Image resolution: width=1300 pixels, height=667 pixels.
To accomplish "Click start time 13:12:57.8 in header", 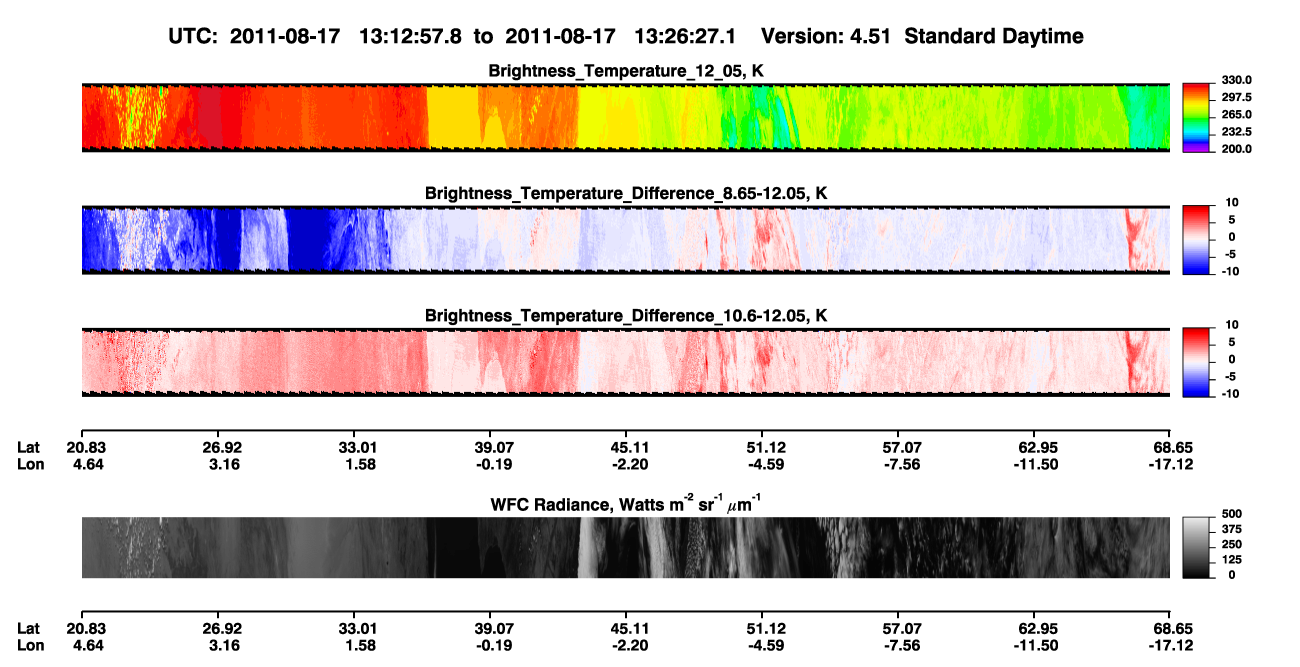I will (x=409, y=37).
